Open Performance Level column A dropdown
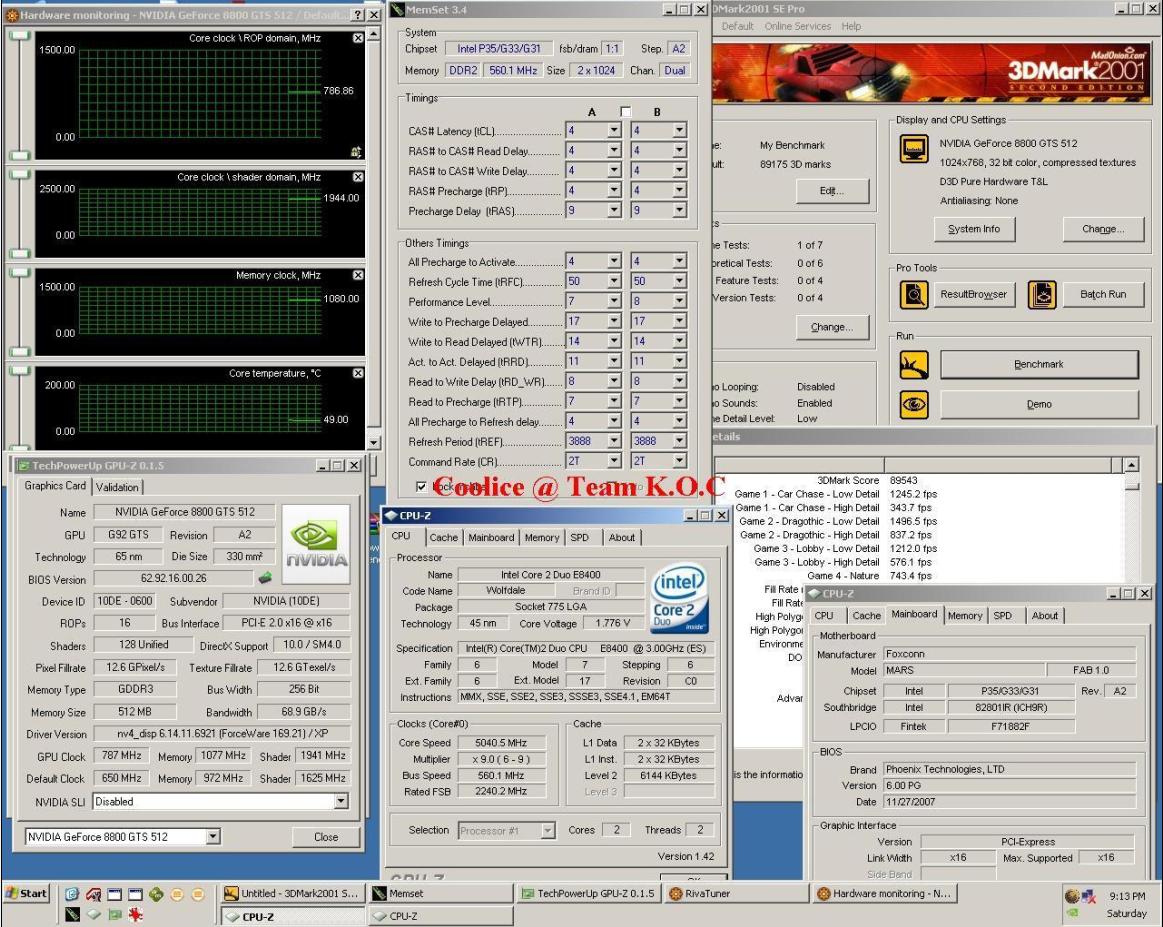This screenshot has height=927, width=1163. tap(614, 301)
